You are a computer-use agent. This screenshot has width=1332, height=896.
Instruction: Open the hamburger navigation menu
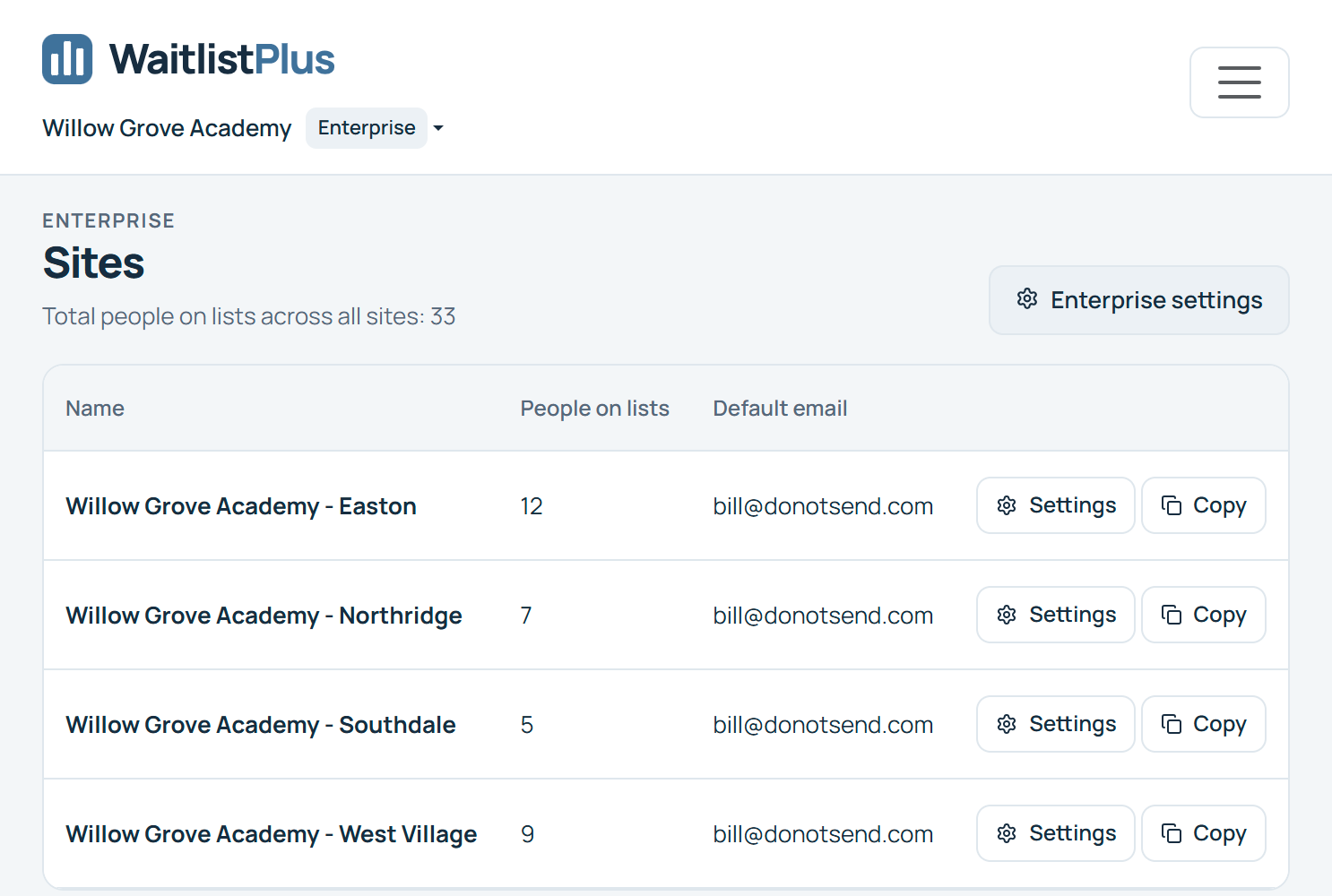click(1239, 82)
